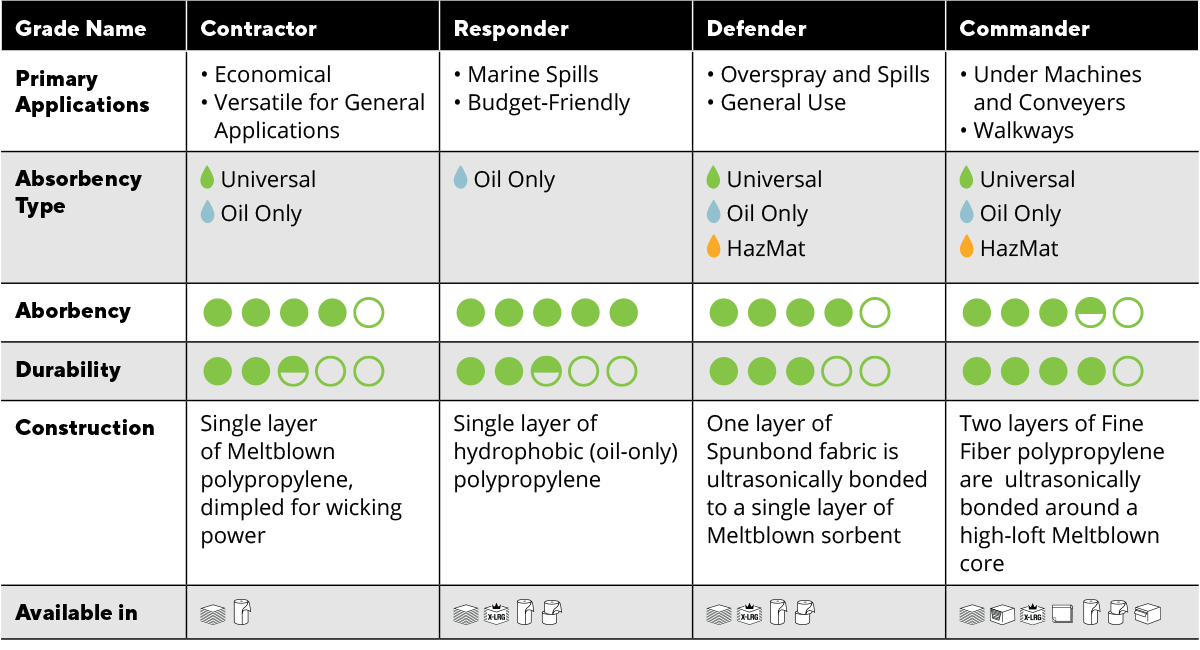The width and height of the screenshot is (1200, 650).
Task: Click Responder's fifth filled absorbency circle
Action: tap(623, 313)
